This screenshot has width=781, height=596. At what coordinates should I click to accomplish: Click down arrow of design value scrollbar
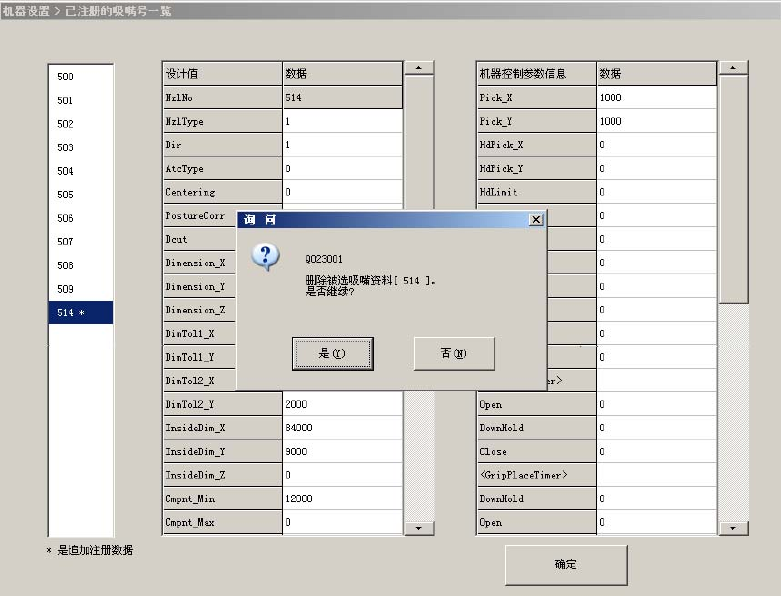pos(419,528)
